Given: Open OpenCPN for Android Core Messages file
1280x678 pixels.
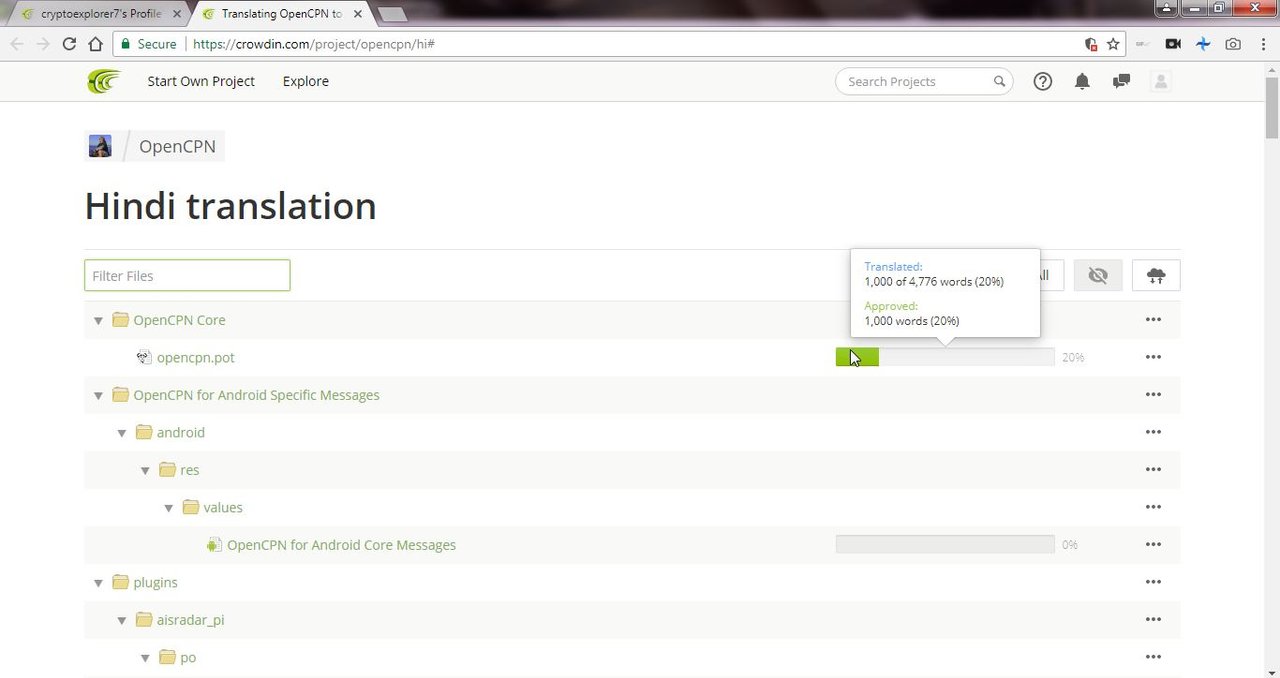Looking at the screenshot, I should [x=341, y=545].
